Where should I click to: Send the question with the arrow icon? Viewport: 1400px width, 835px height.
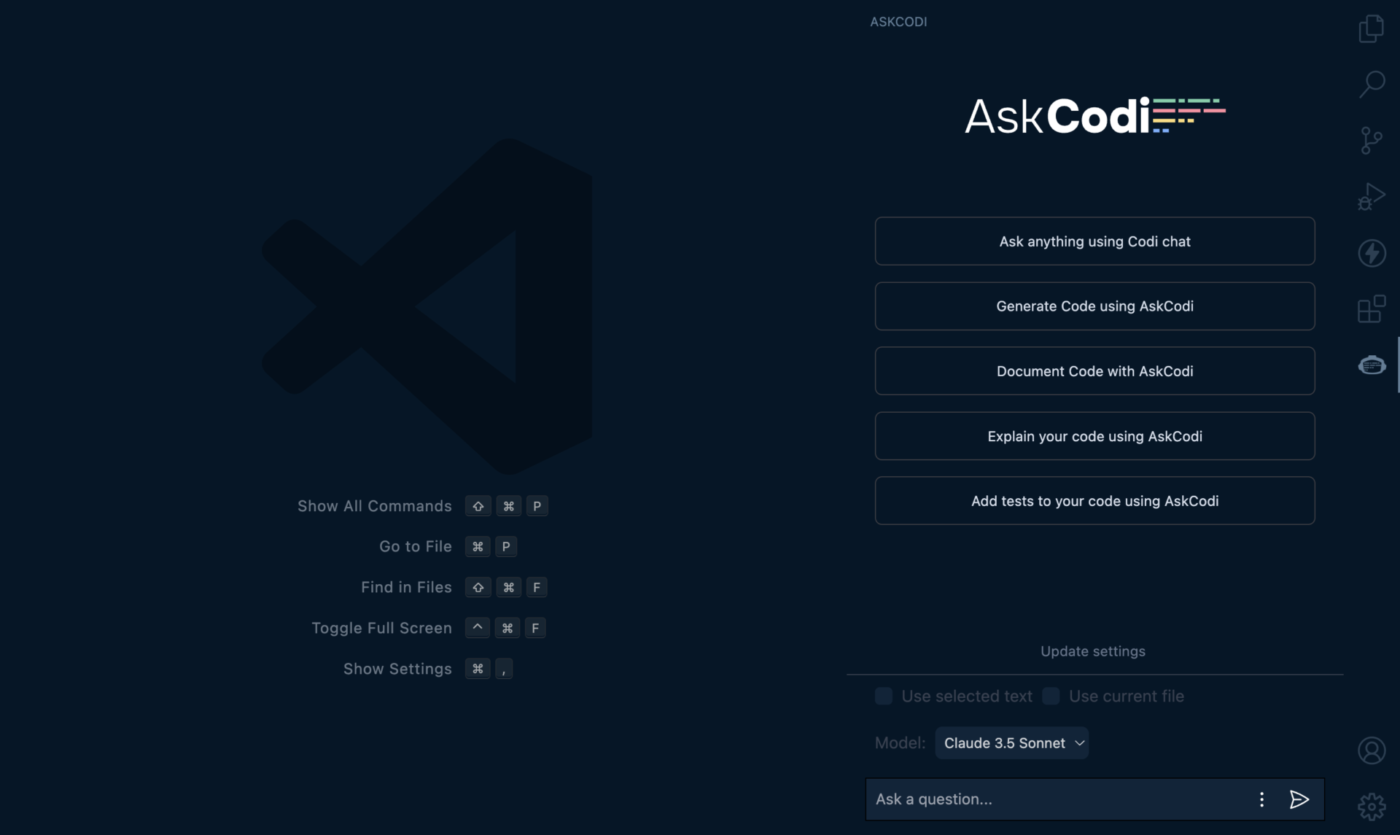(1299, 799)
